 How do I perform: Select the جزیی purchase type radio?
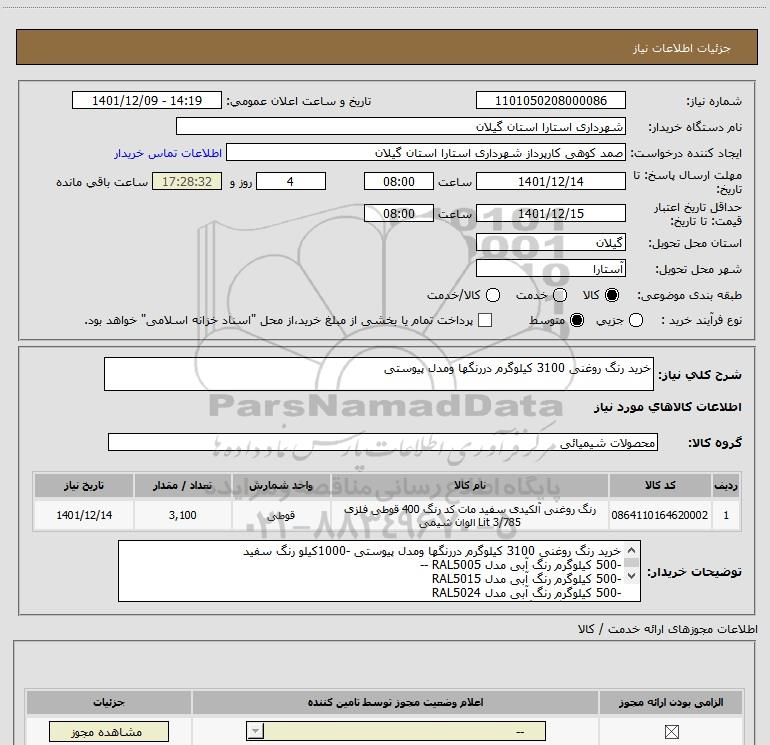(635, 320)
